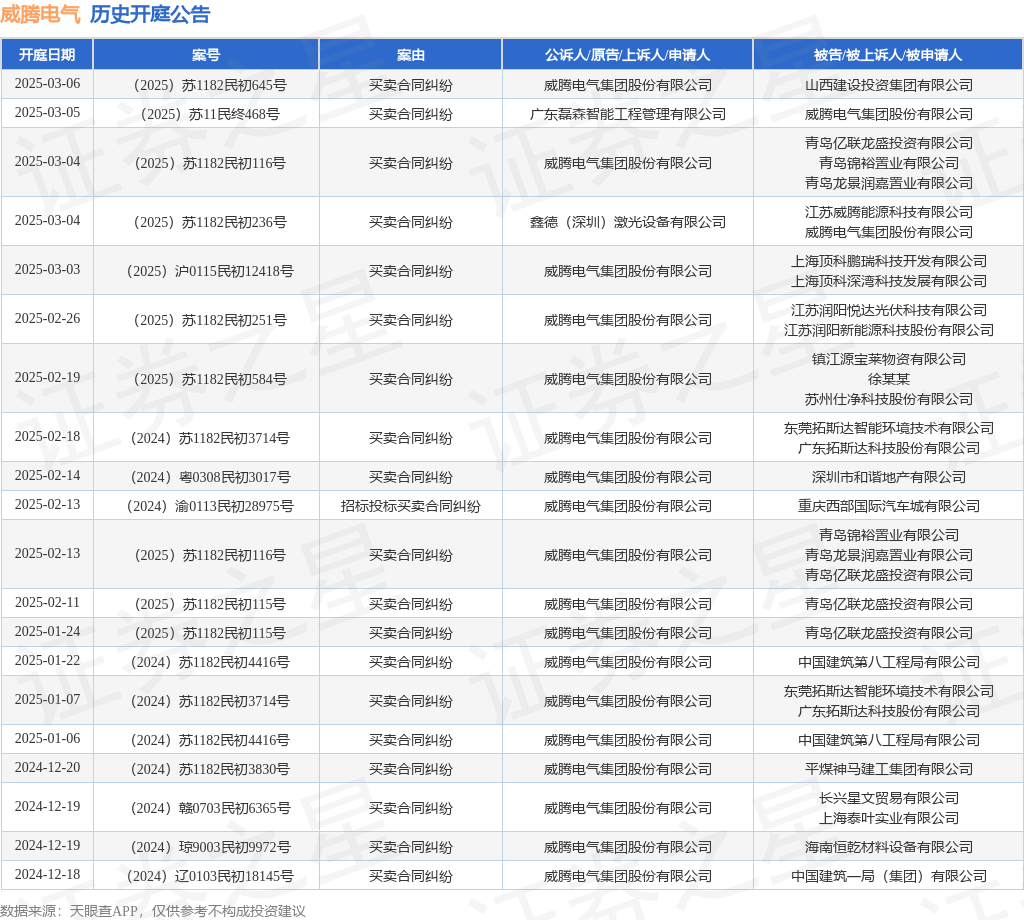1024x920 pixels.
Task: Select the date 2025-02-11
Action: click(48, 603)
